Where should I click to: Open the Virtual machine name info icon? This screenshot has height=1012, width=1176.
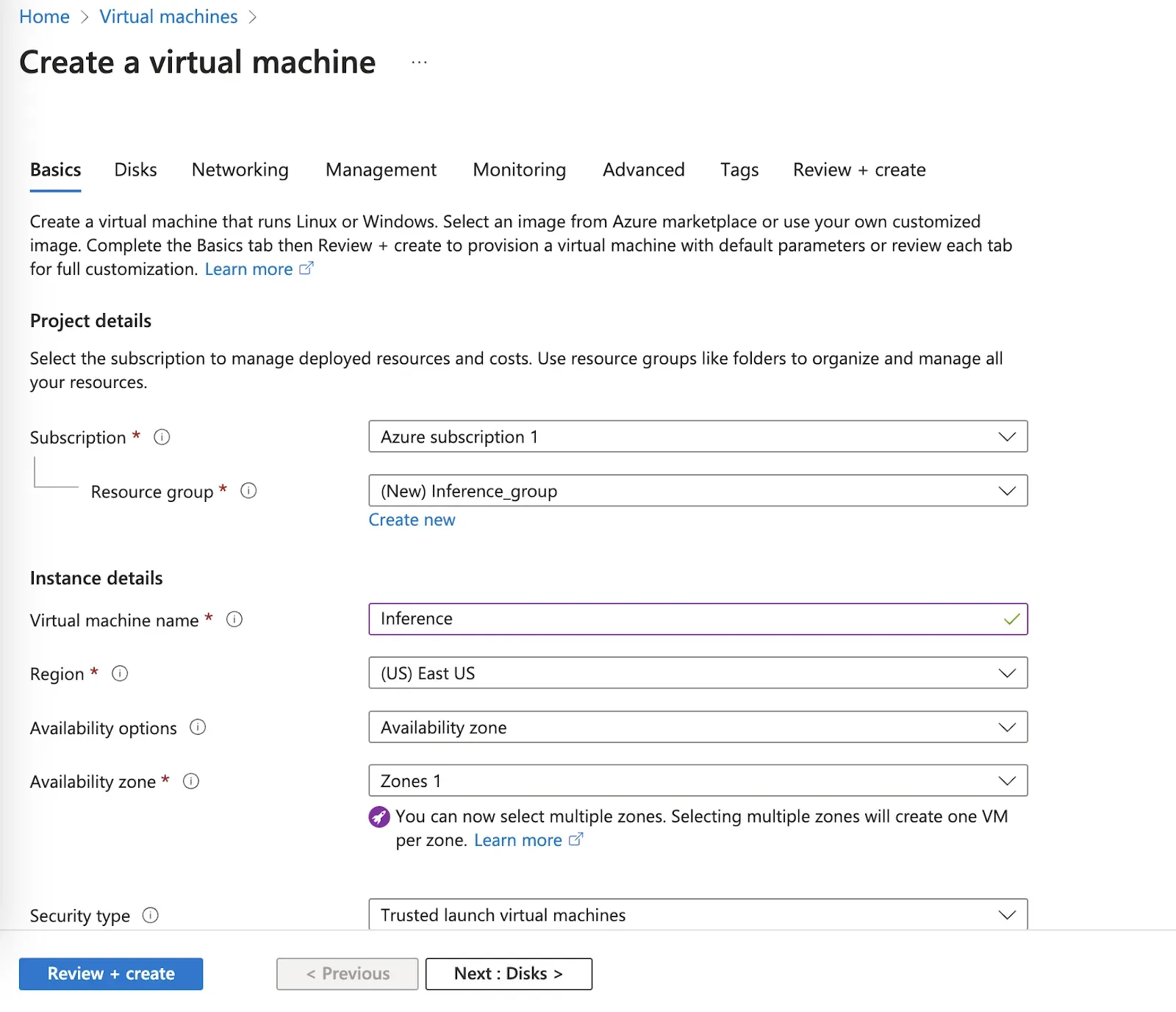[x=234, y=620]
